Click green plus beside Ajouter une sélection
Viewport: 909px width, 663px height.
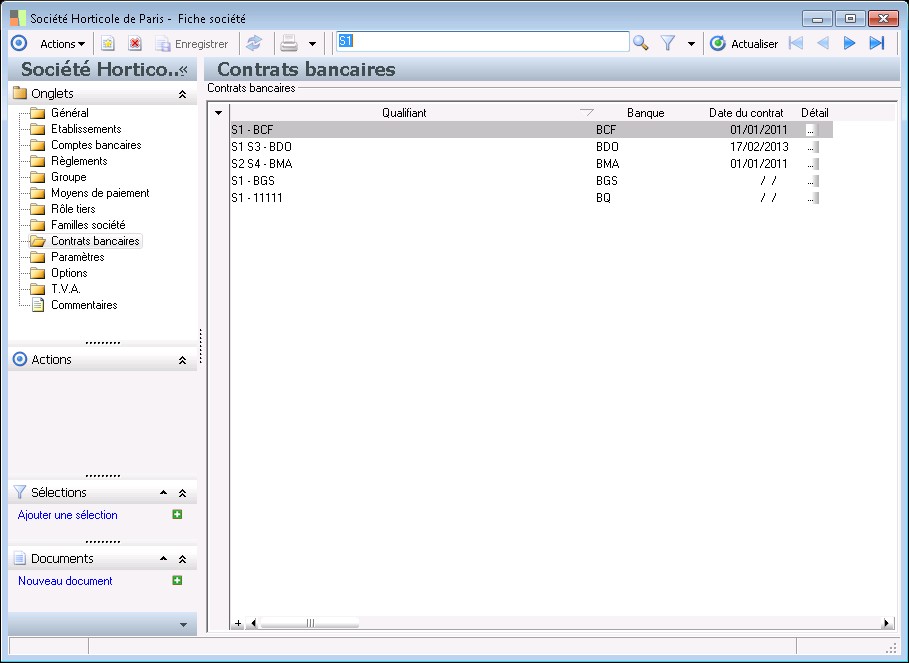tap(177, 515)
